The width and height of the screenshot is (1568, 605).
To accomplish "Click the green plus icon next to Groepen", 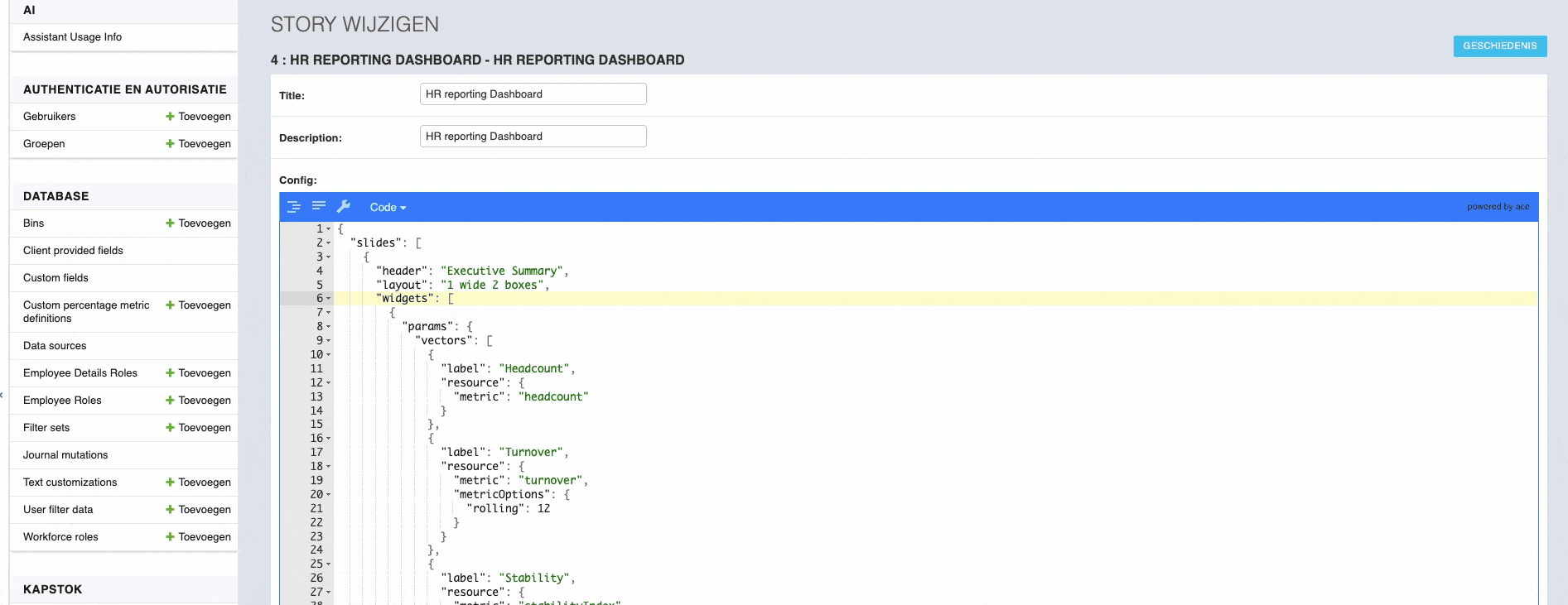I will [x=170, y=144].
